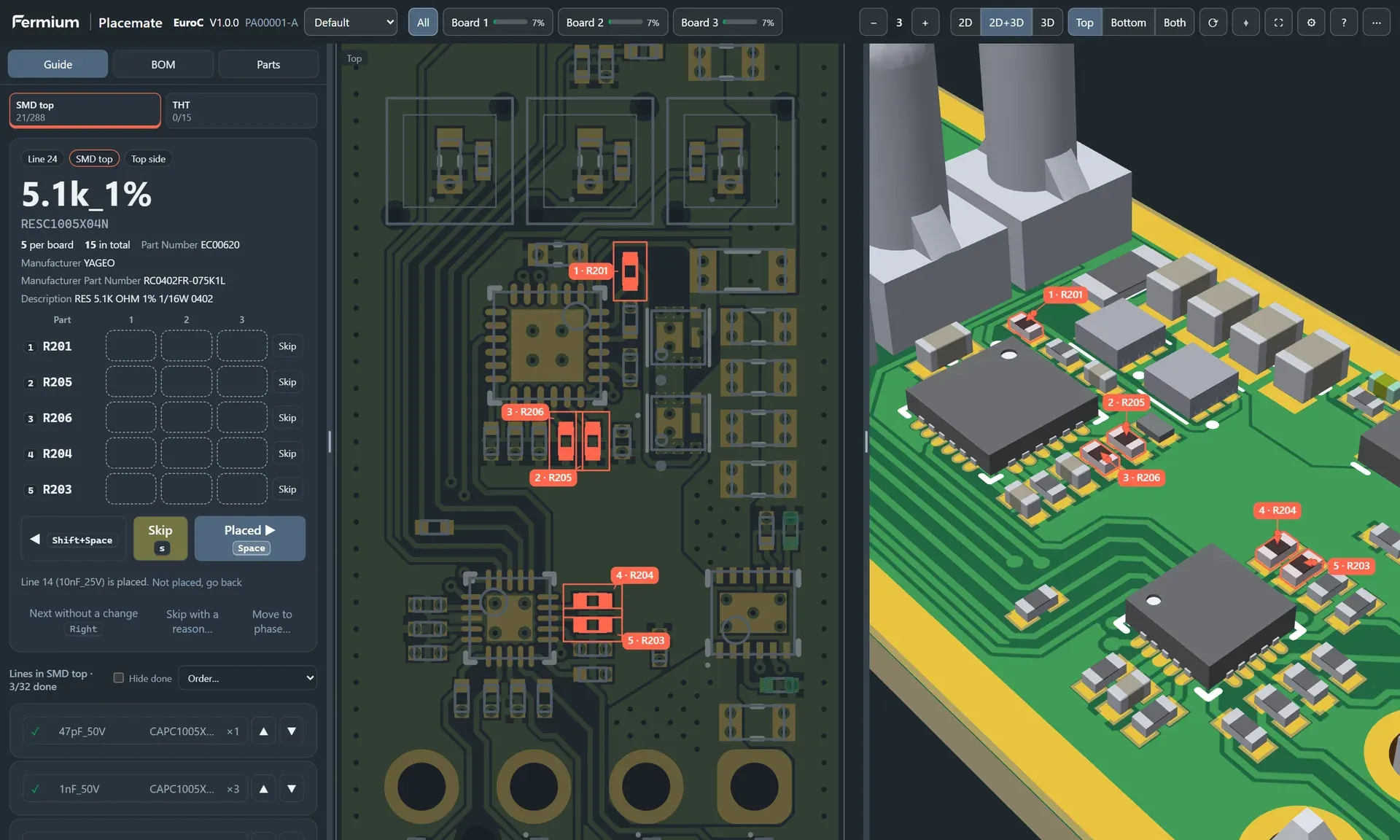
Task: Move 1nF_50V line up with arrow
Action: pos(264,789)
